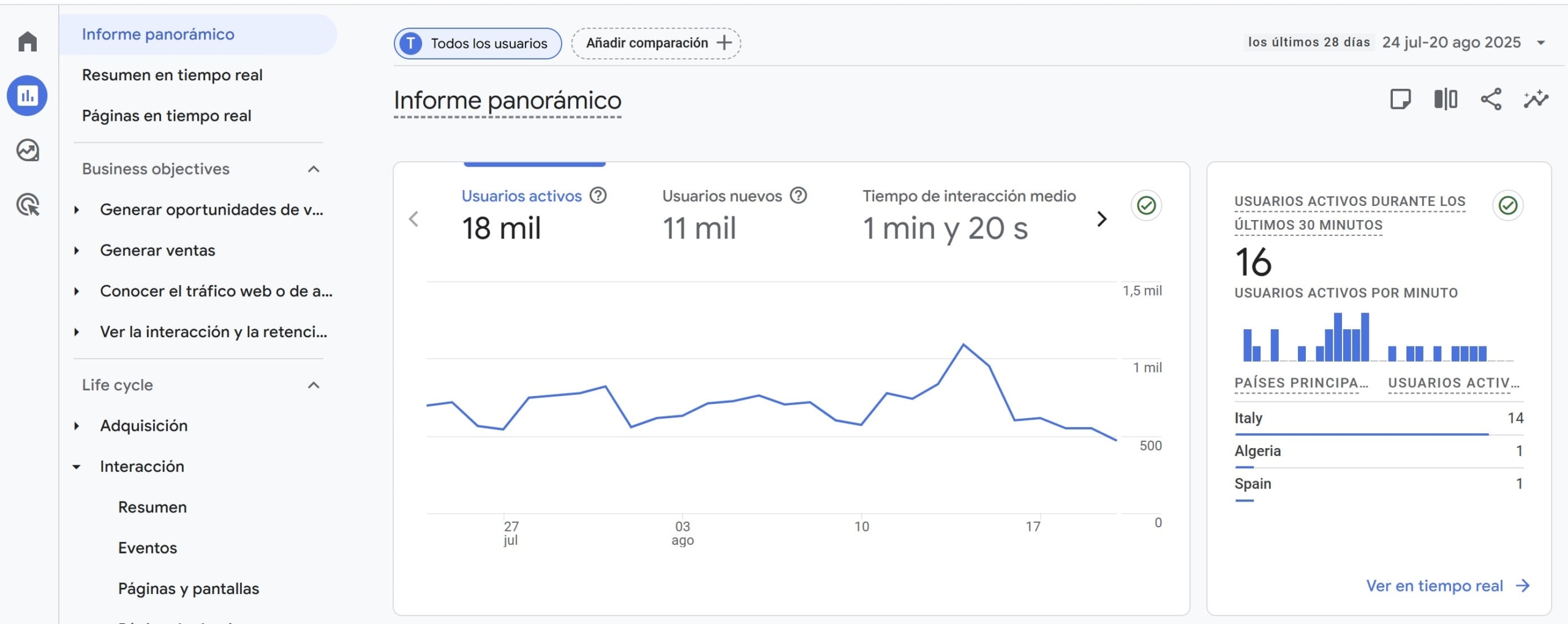This screenshot has height=624, width=1568.
Task: Open Páginas y pantallas report
Action: click(189, 589)
